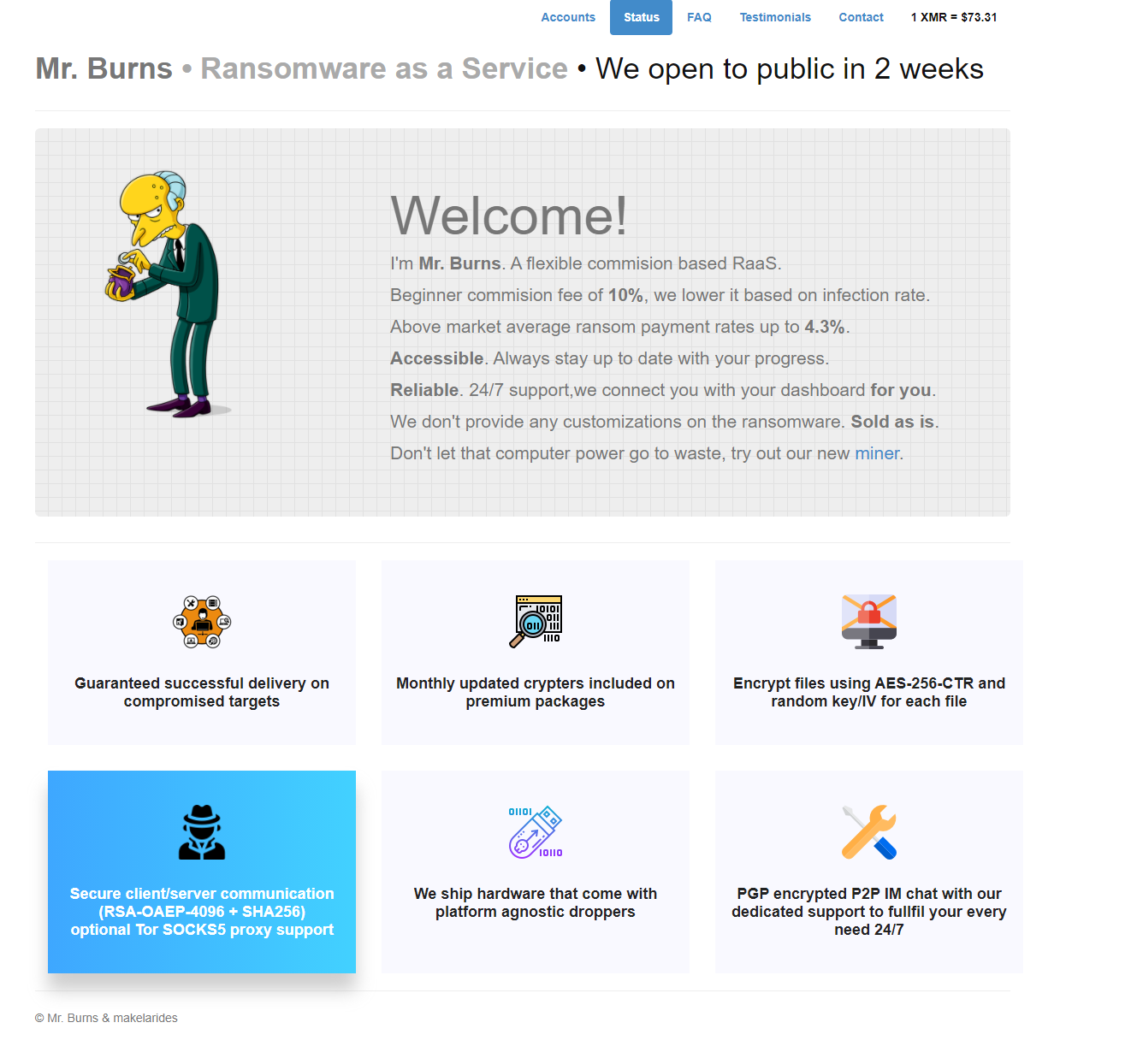Click the 'I'm Mr. Burns' intro line

pyautogui.click(x=586, y=263)
